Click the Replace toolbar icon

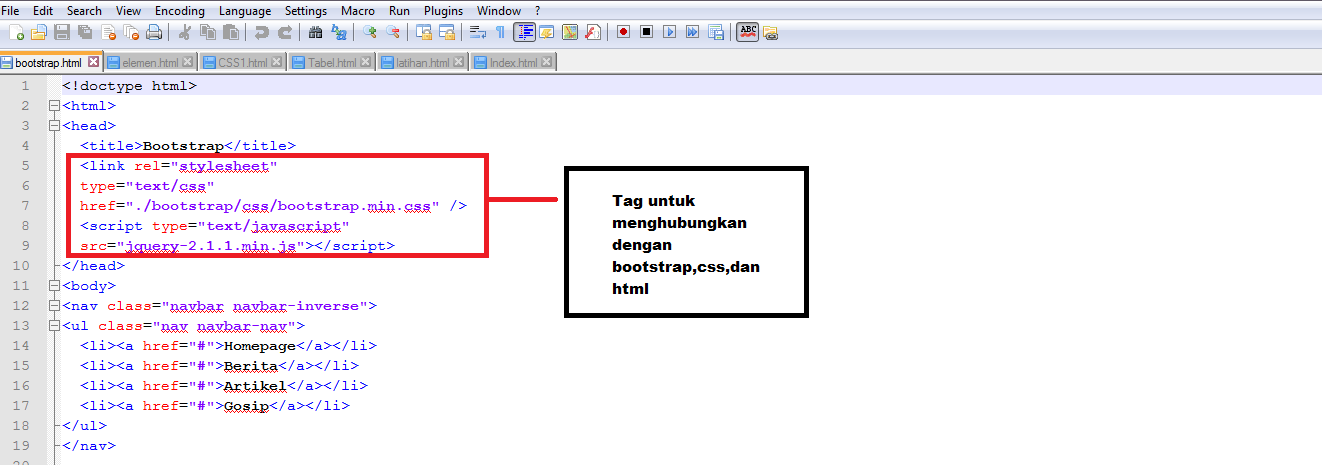tap(339, 32)
